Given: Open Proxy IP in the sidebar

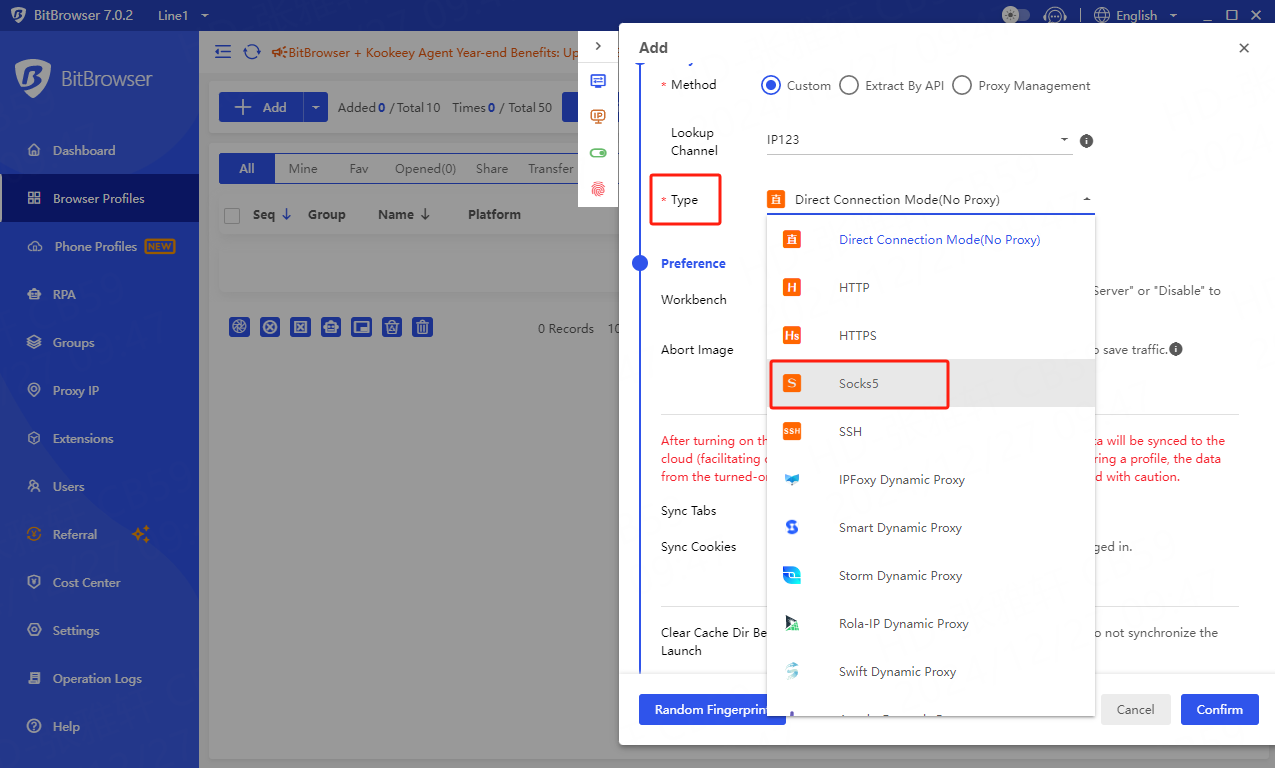Looking at the screenshot, I should 76,391.
